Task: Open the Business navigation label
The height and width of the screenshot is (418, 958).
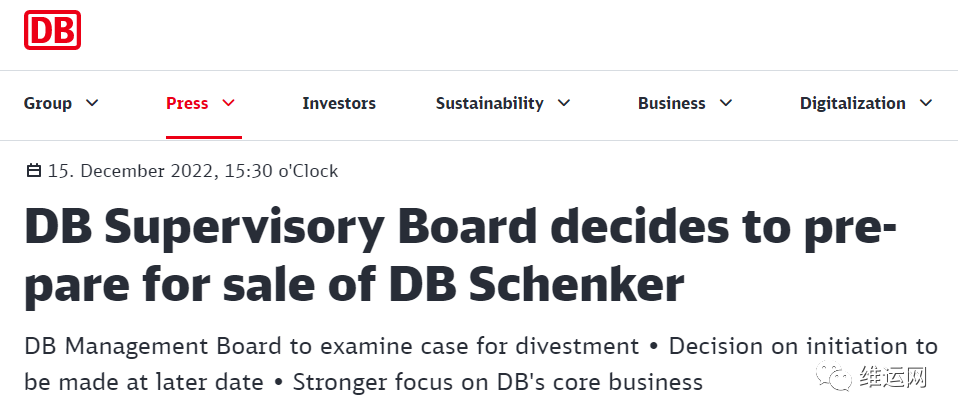Action: [671, 103]
